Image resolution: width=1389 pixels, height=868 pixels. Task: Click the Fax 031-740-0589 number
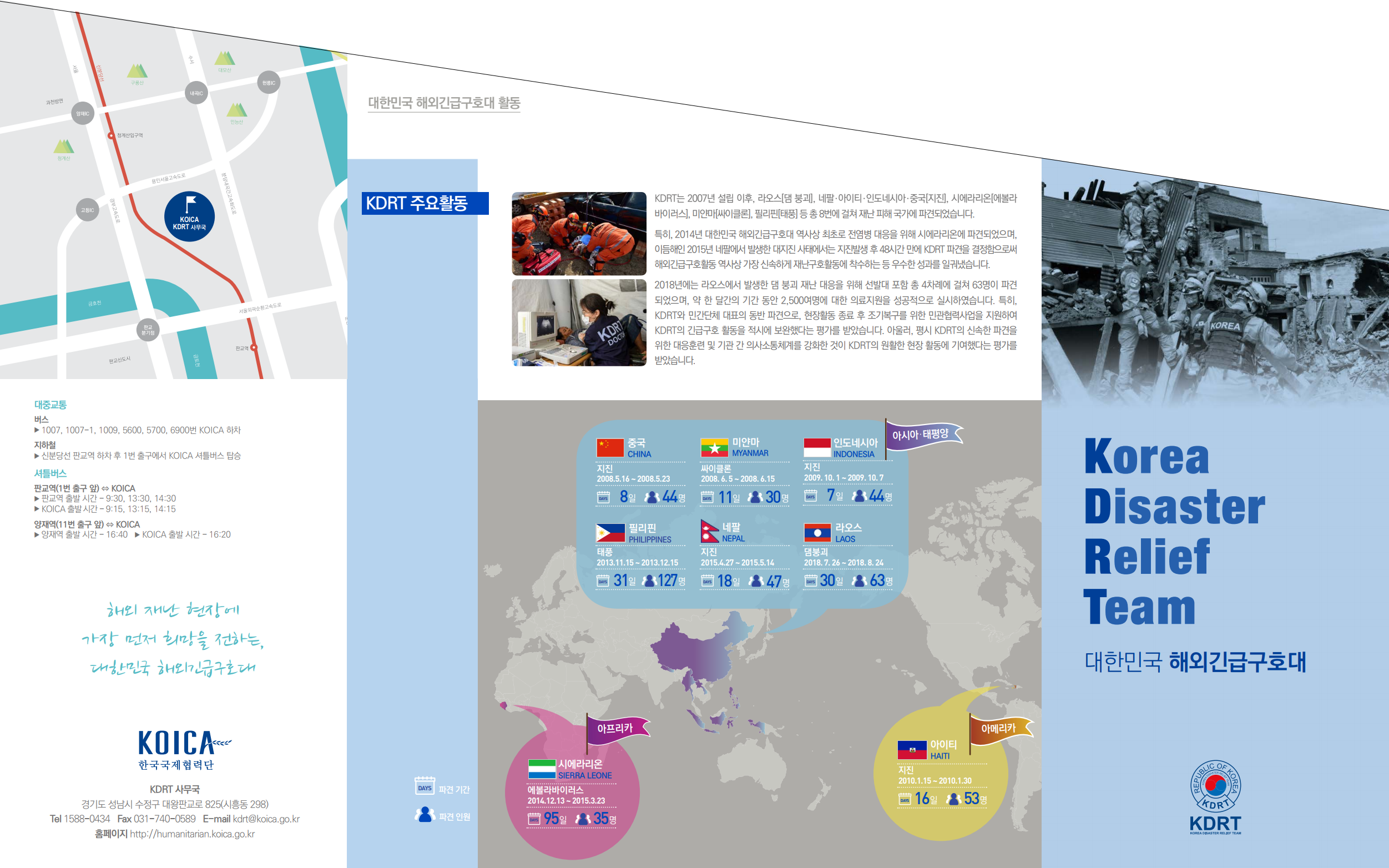tap(156, 819)
